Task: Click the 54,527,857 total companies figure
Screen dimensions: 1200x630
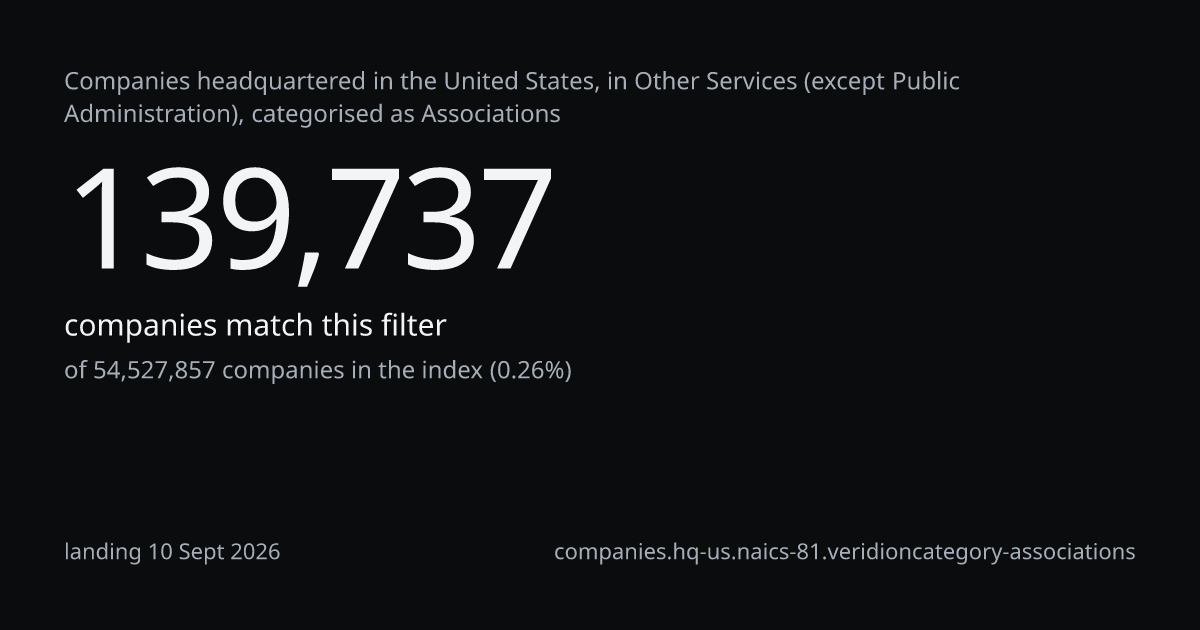Action: click(154, 371)
